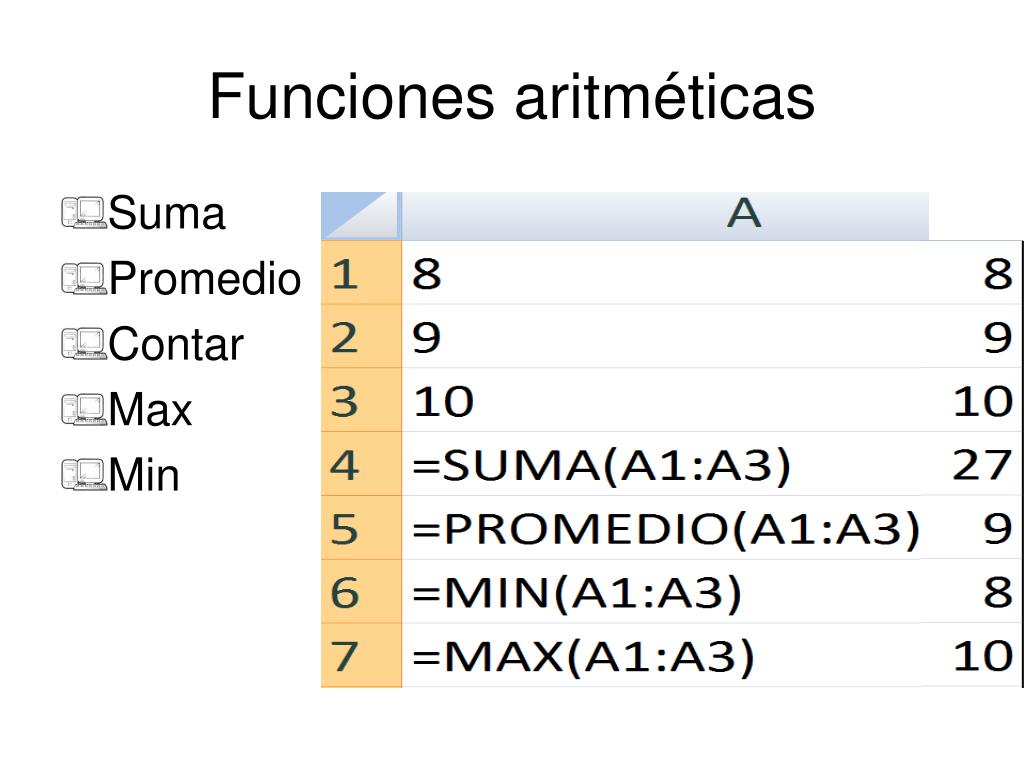Select row 6 header
Viewport: 1024px width, 768px height.
[361, 592]
